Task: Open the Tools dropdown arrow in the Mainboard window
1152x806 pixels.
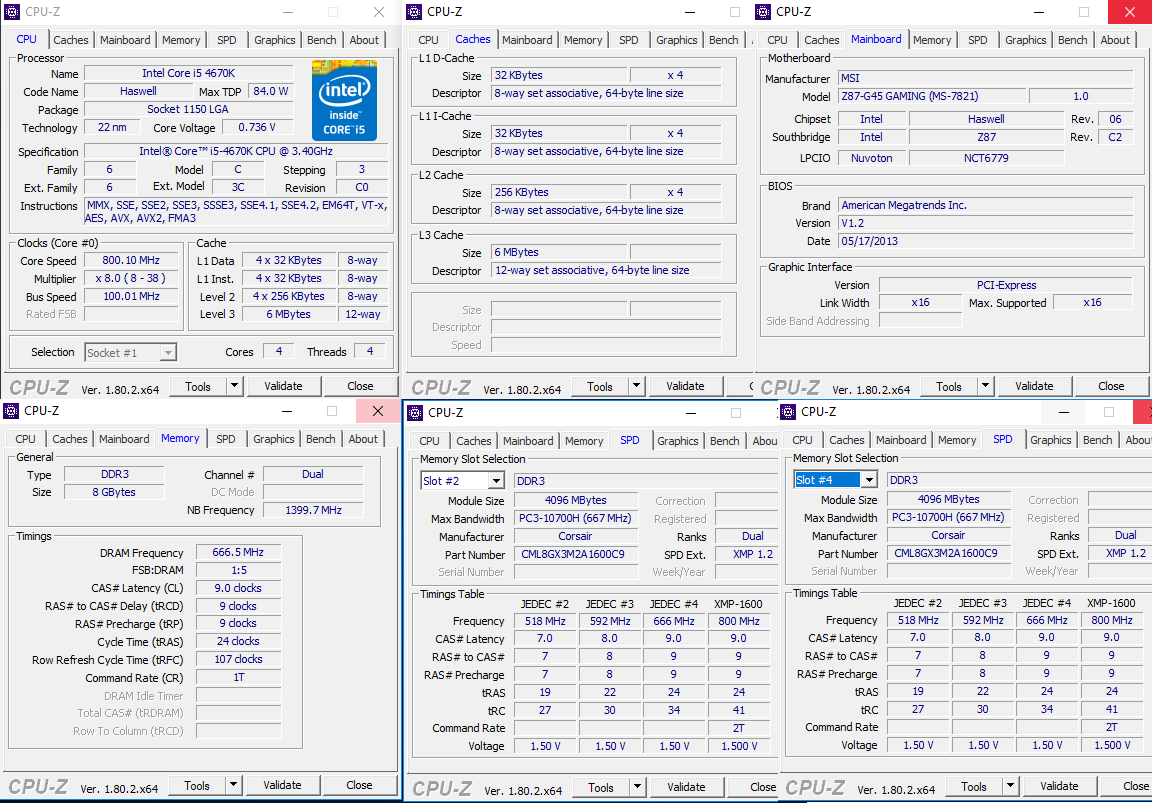Action: coord(985,386)
